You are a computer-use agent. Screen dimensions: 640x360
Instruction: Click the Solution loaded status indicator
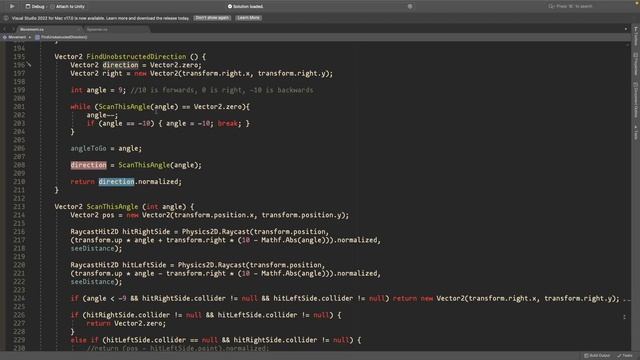pos(245,7)
